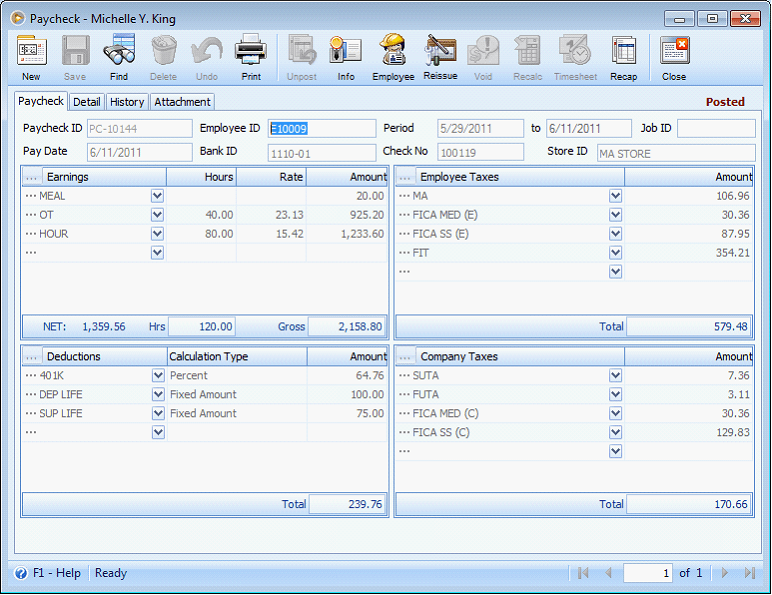The image size is (772, 595).
Task: Click the Paycheck ID field PC-10144
Action: tap(140, 129)
